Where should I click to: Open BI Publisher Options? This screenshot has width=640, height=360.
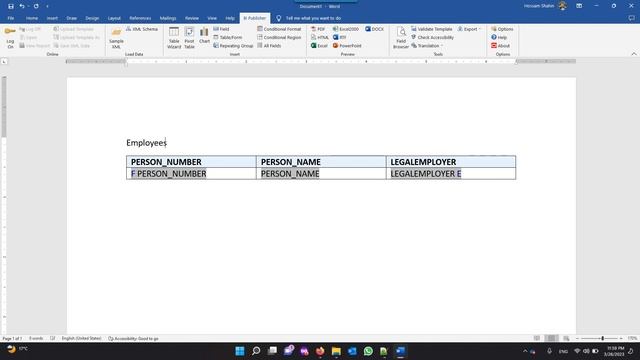[x=502, y=29]
